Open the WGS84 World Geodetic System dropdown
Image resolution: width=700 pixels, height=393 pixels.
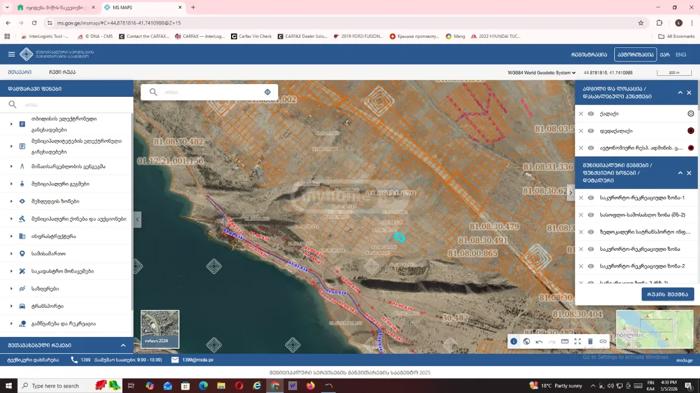542,72
